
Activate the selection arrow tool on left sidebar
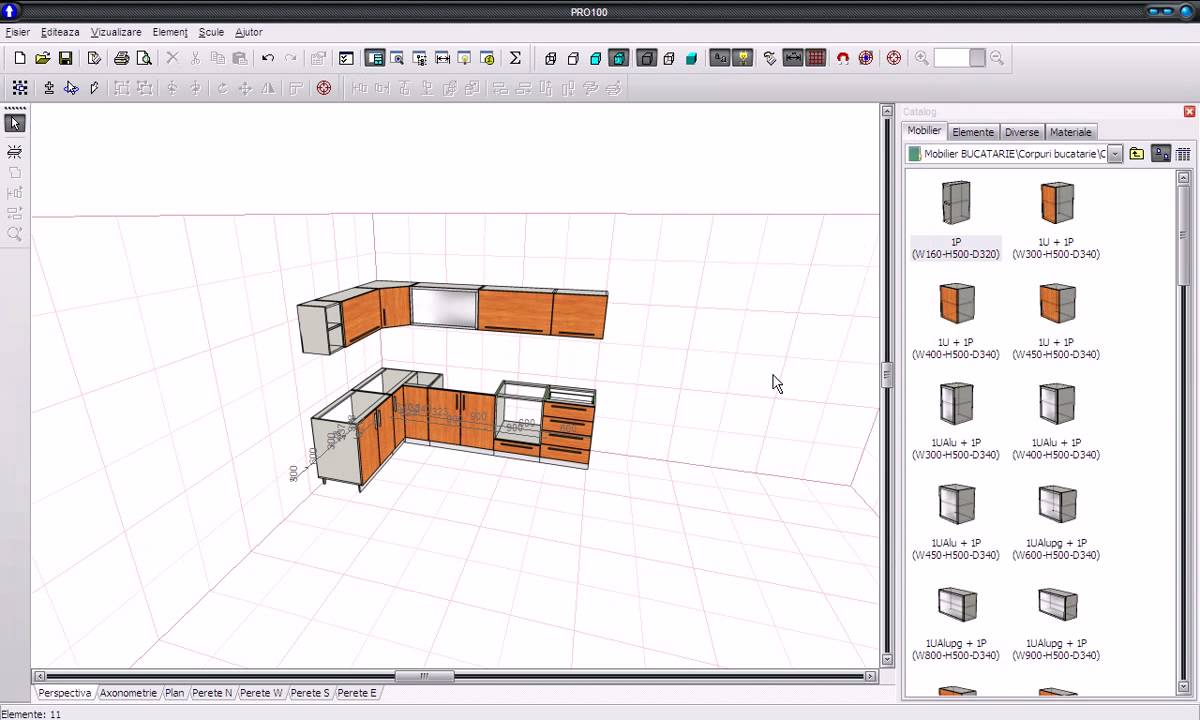click(x=14, y=123)
